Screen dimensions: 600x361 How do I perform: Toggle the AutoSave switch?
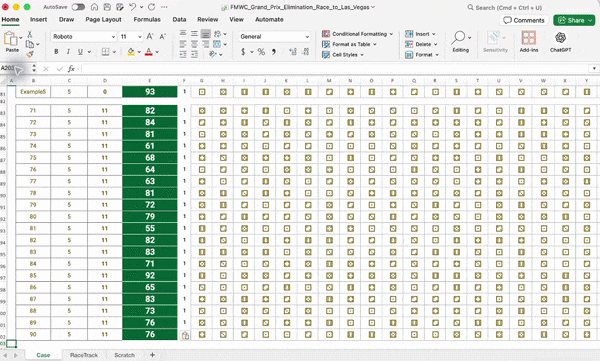[78, 7]
